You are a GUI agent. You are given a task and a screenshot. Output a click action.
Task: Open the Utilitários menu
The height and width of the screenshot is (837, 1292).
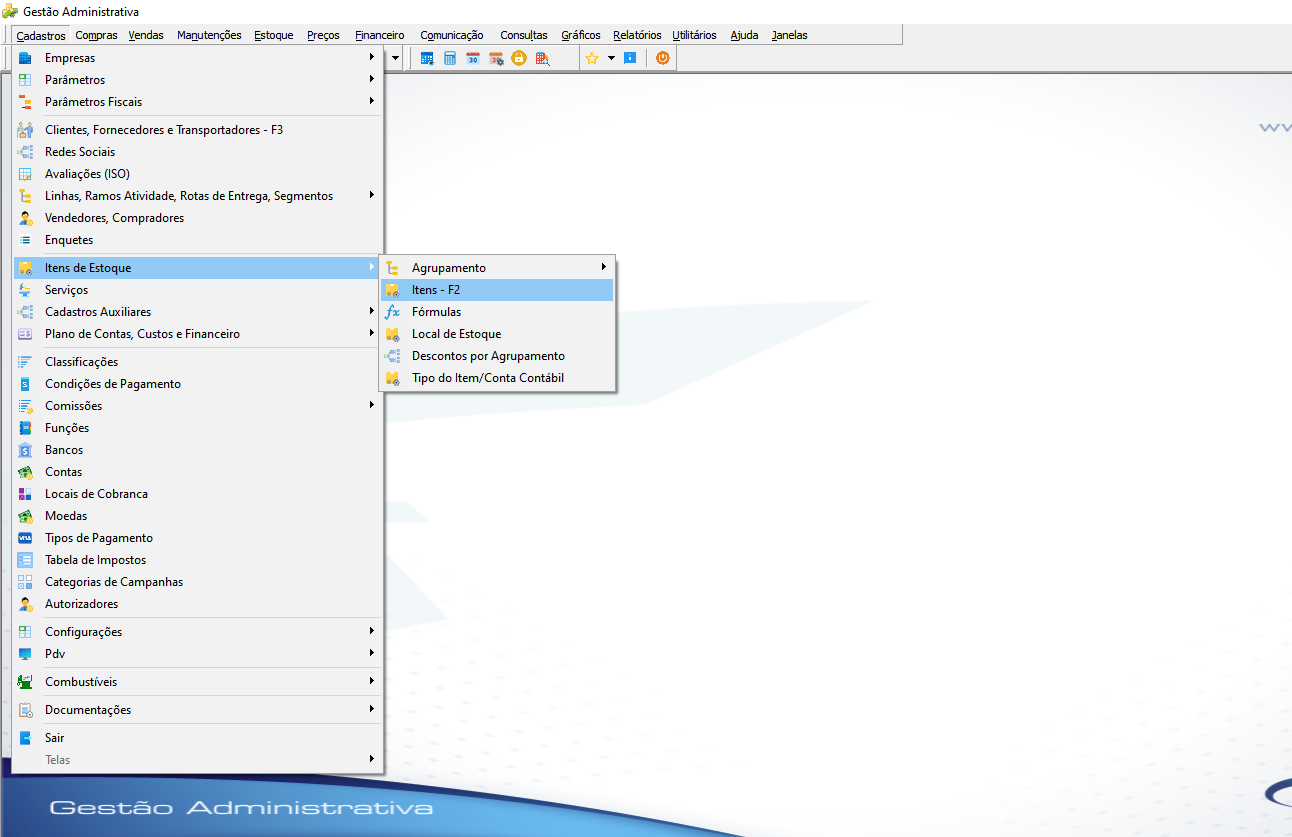pyautogui.click(x=695, y=35)
